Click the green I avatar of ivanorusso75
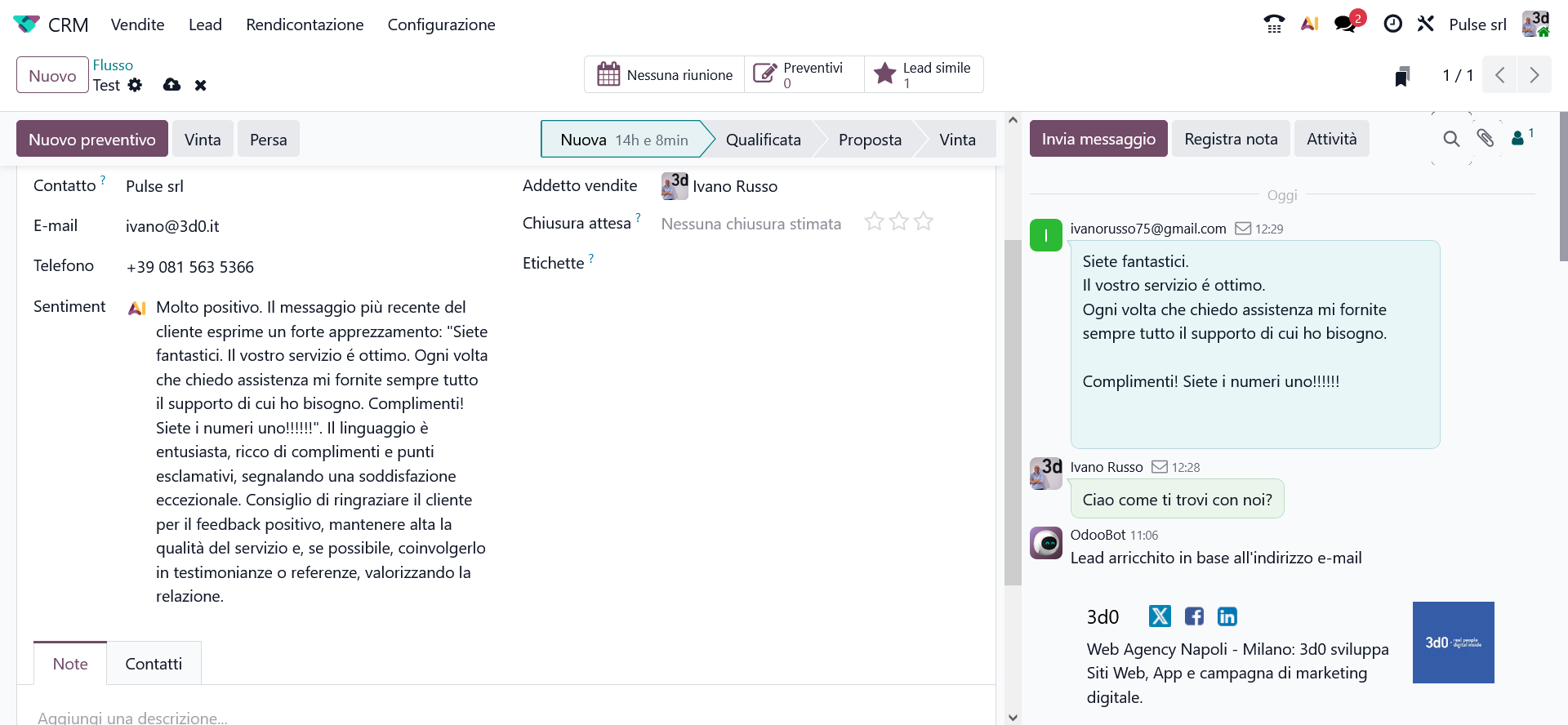Image resolution: width=1568 pixels, height=725 pixels. tap(1046, 235)
